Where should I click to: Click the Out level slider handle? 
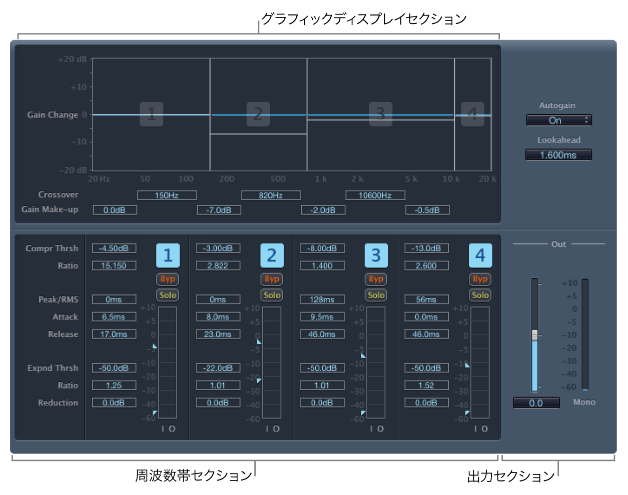point(535,335)
